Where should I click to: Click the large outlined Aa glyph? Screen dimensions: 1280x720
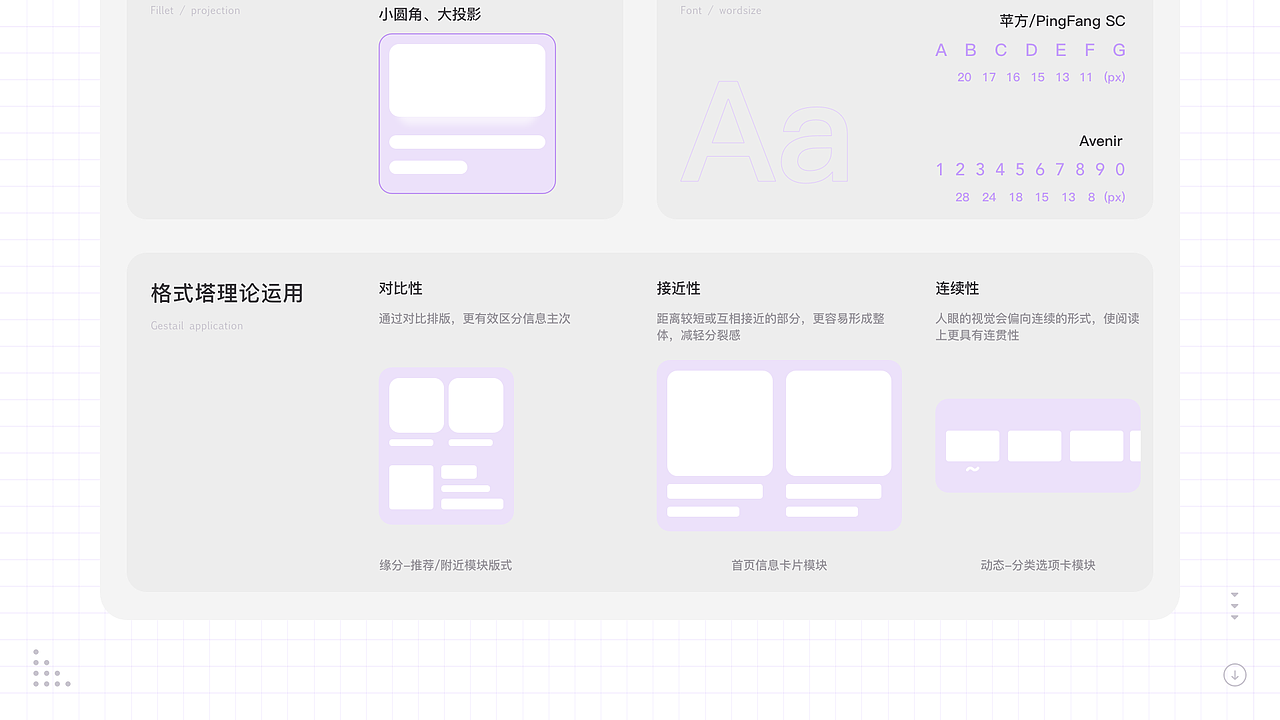(765, 132)
